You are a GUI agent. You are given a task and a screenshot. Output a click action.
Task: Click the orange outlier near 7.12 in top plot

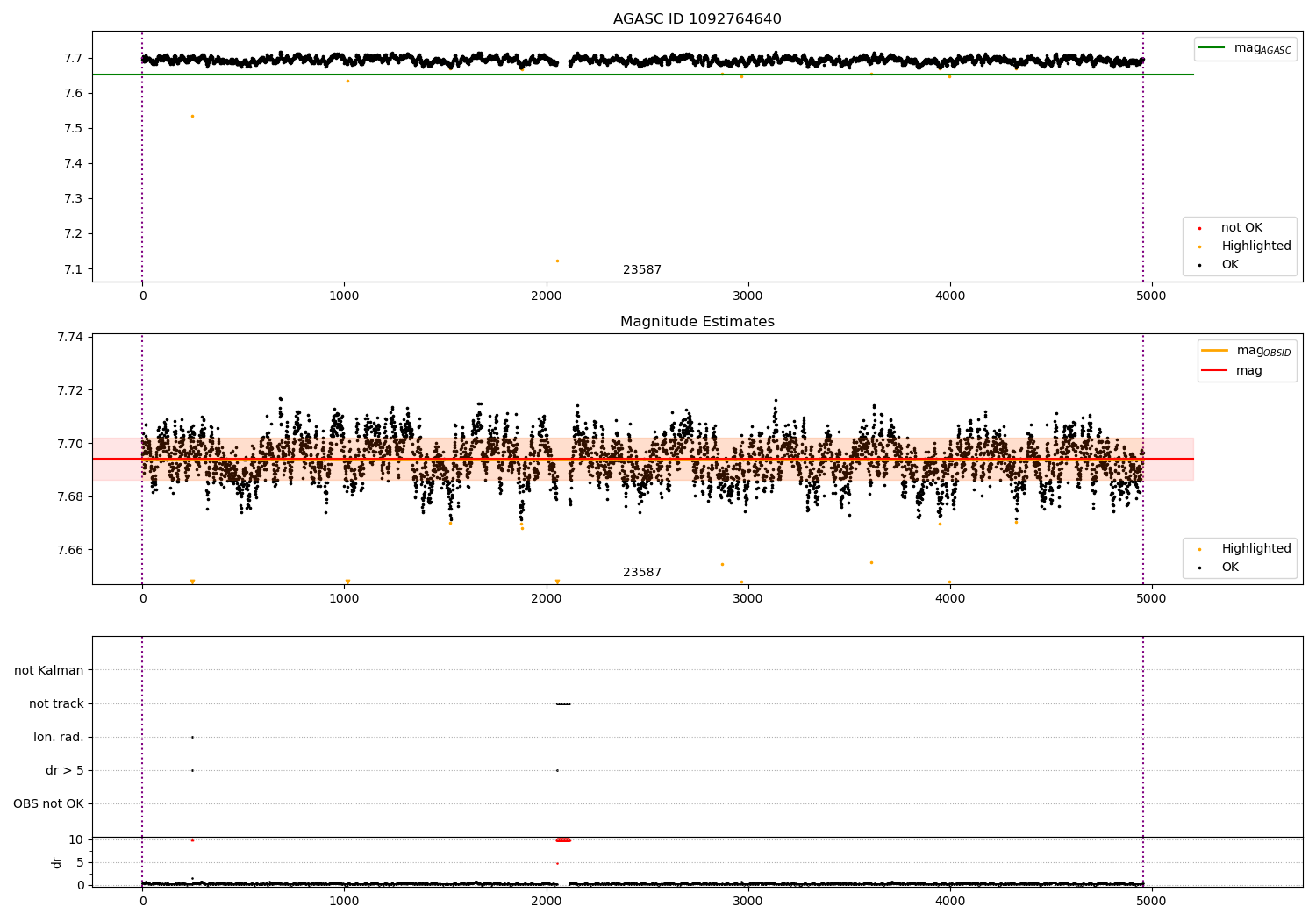557,261
